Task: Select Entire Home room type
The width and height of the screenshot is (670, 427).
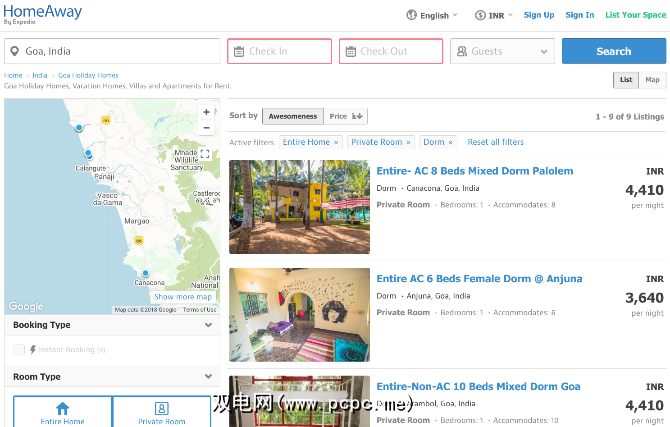Action: (x=62, y=412)
